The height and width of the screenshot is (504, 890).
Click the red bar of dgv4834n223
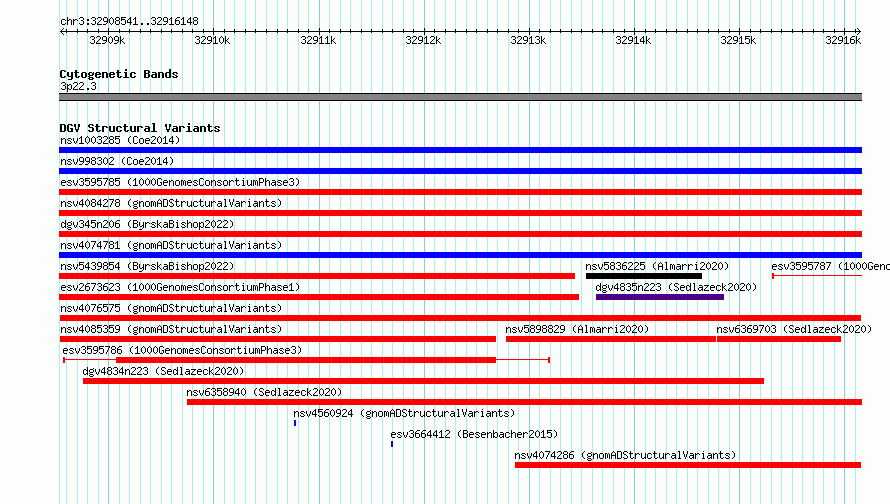click(423, 381)
